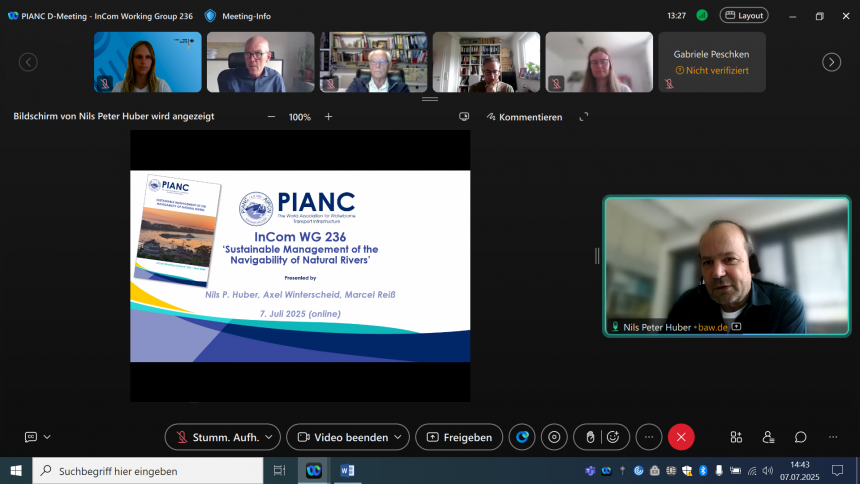860x484 pixels.
Task: Click the baw.de domain label
Action: click(x=713, y=327)
